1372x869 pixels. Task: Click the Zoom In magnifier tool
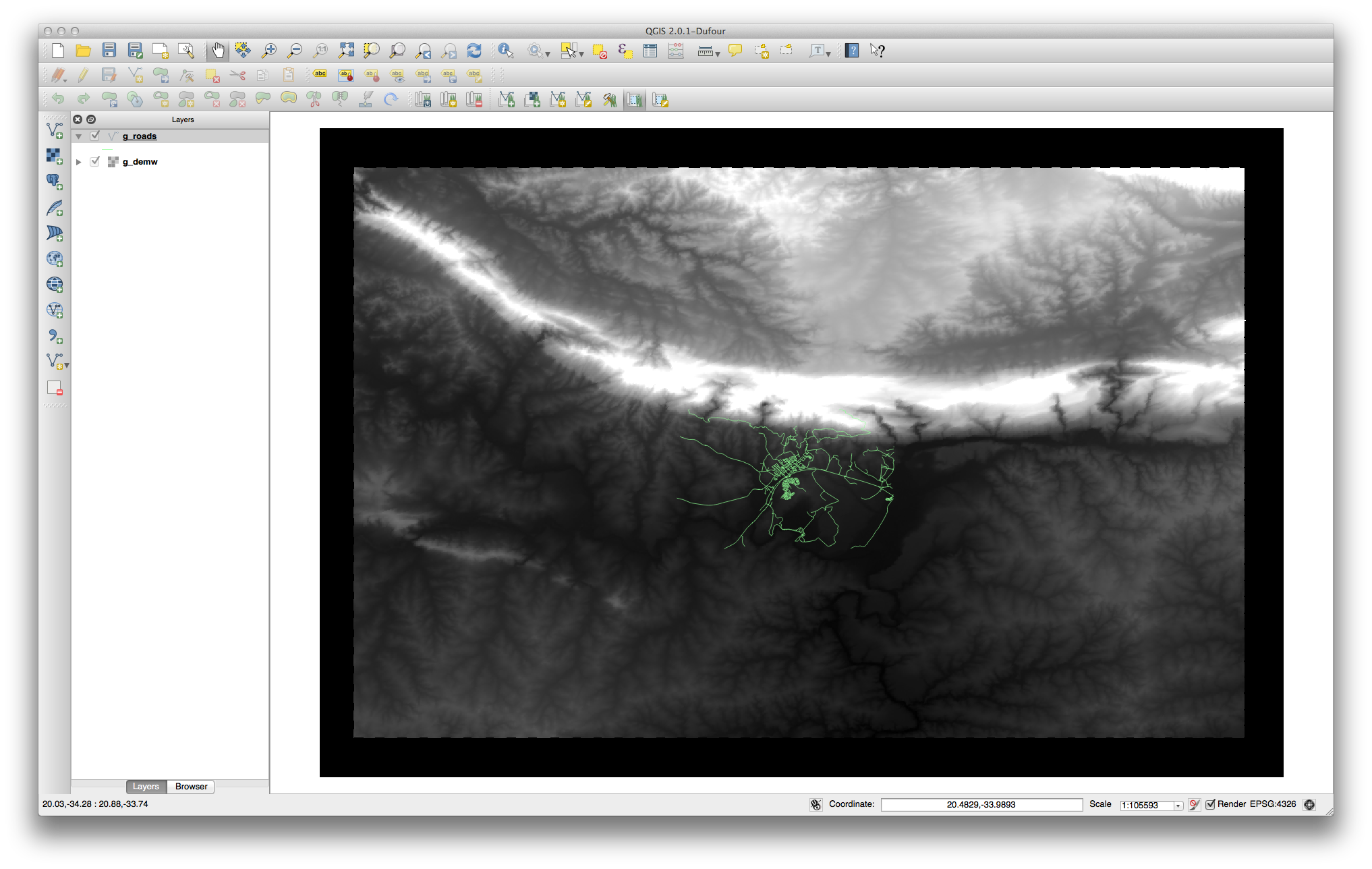269,51
